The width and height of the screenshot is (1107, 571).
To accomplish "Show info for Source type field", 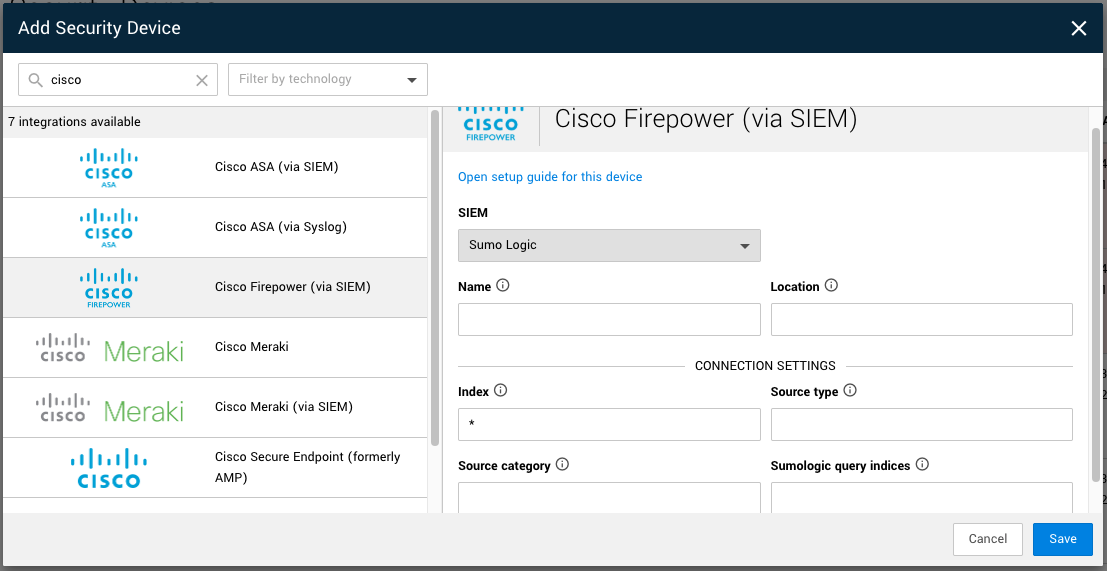I will (x=850, y=390).
